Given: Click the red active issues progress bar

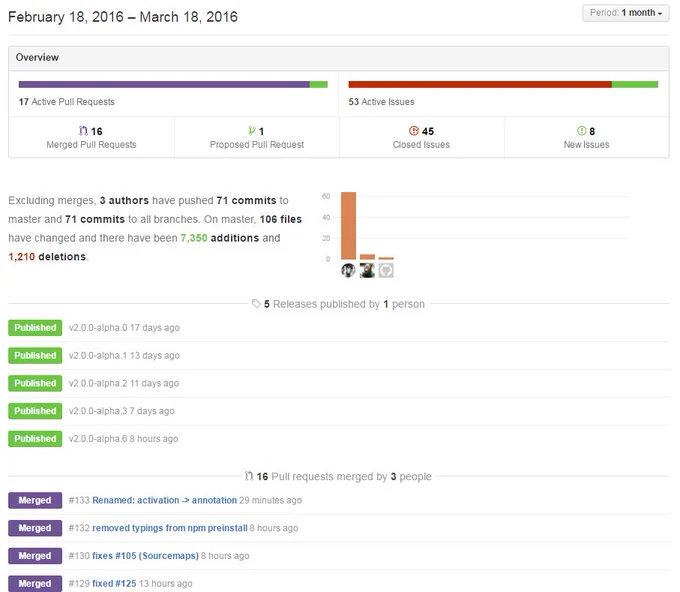Looking at the screenshot, I should [480, 84].
